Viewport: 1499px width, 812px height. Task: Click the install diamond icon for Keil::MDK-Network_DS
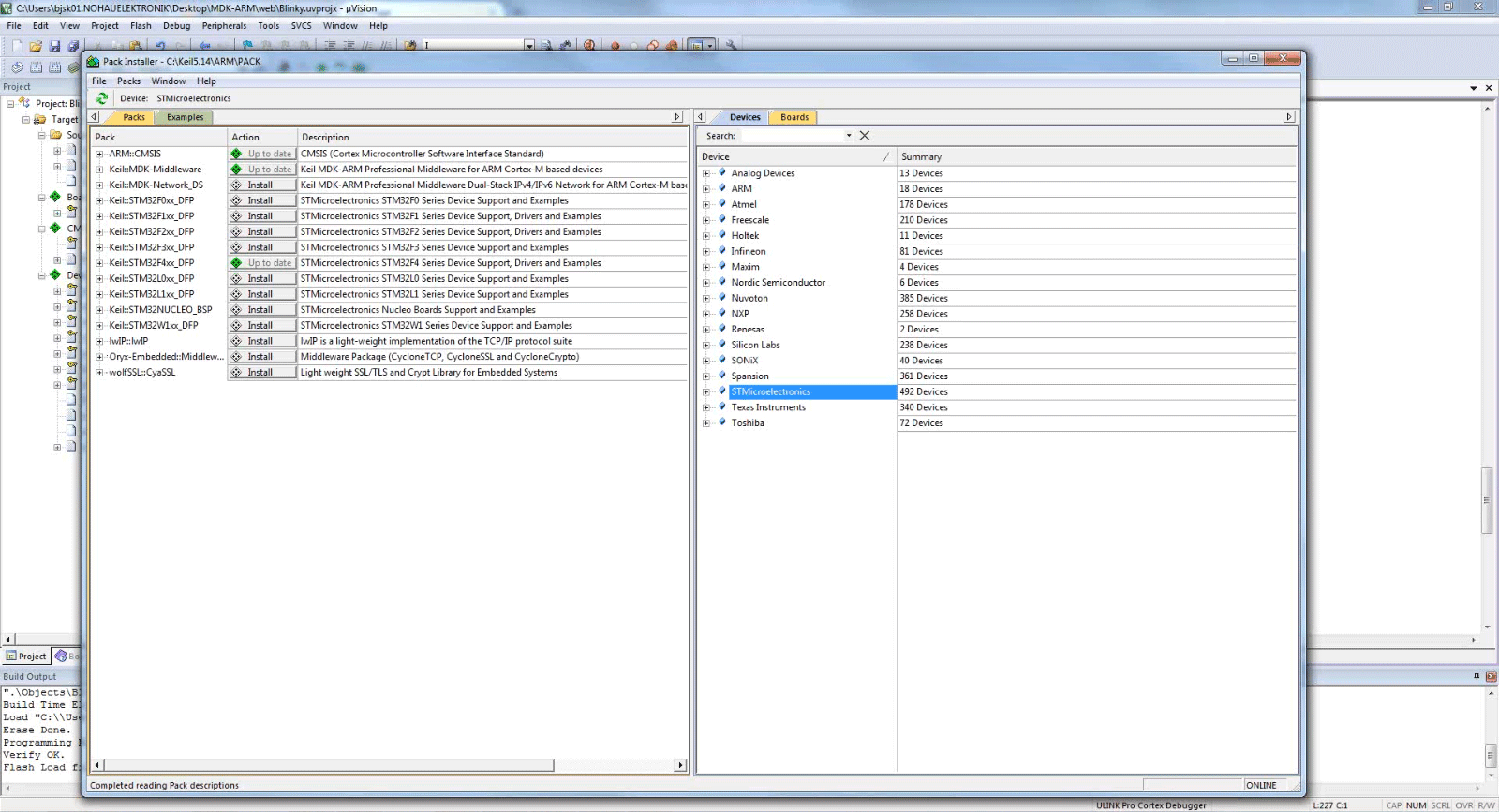[236, 185]
